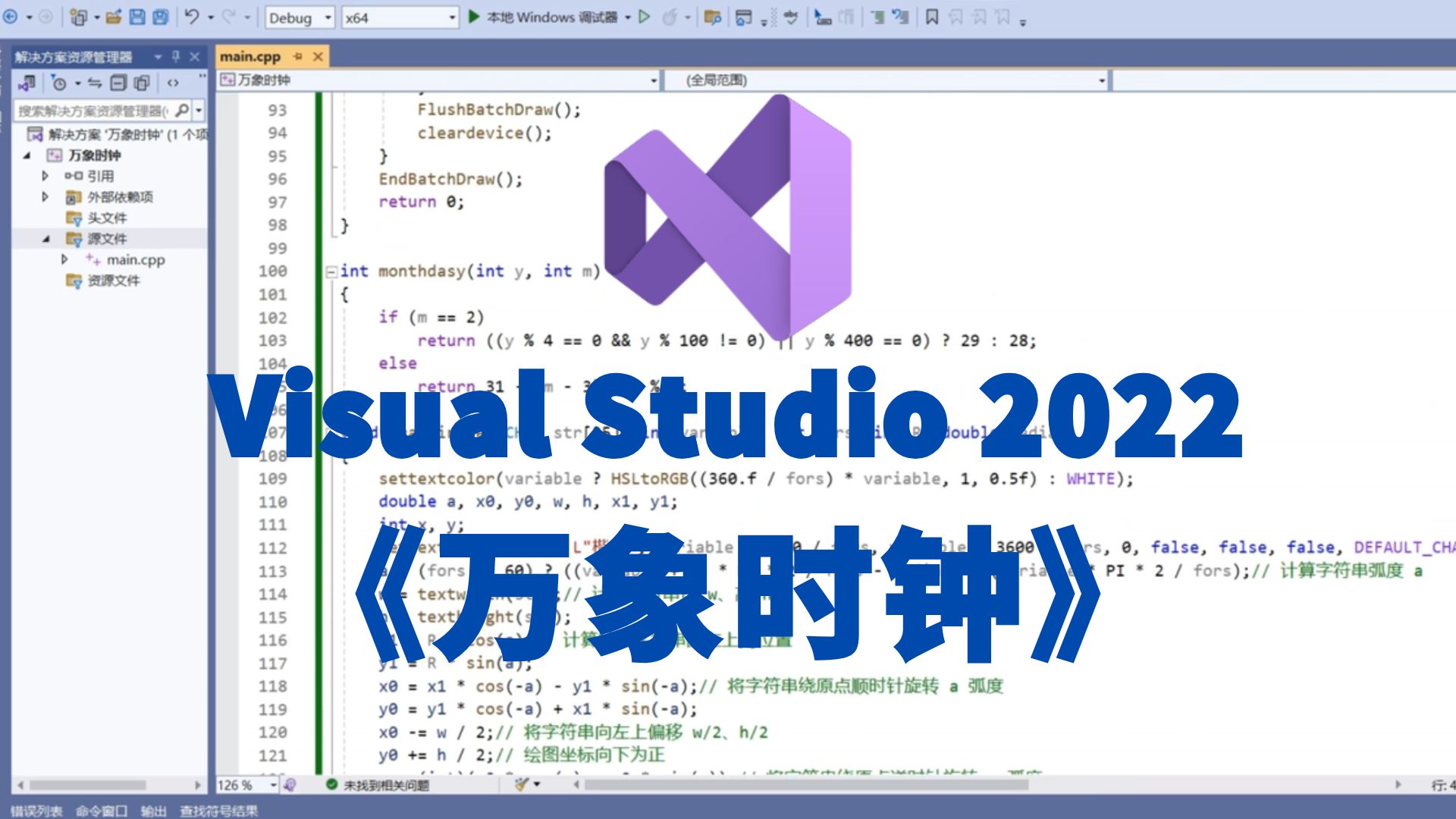
Task: Open the 查找符号结果 tab
Action: tap(219, 811)
